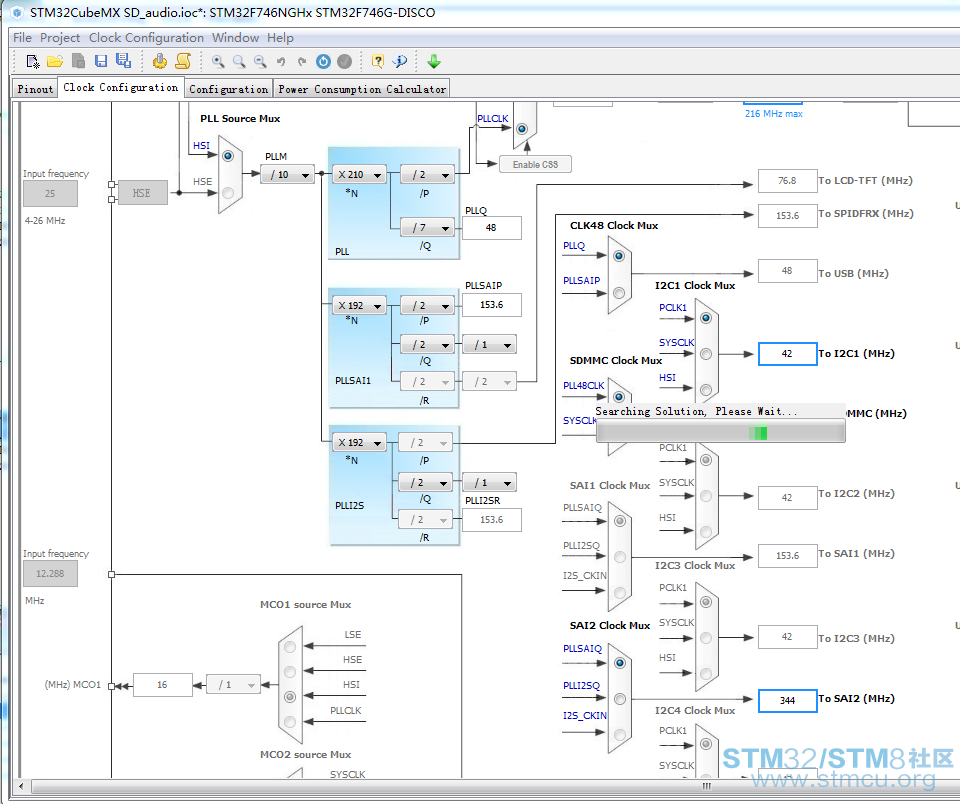
Task: Select HSE in PLL Source Mux
Action: (x=228, y=193)
